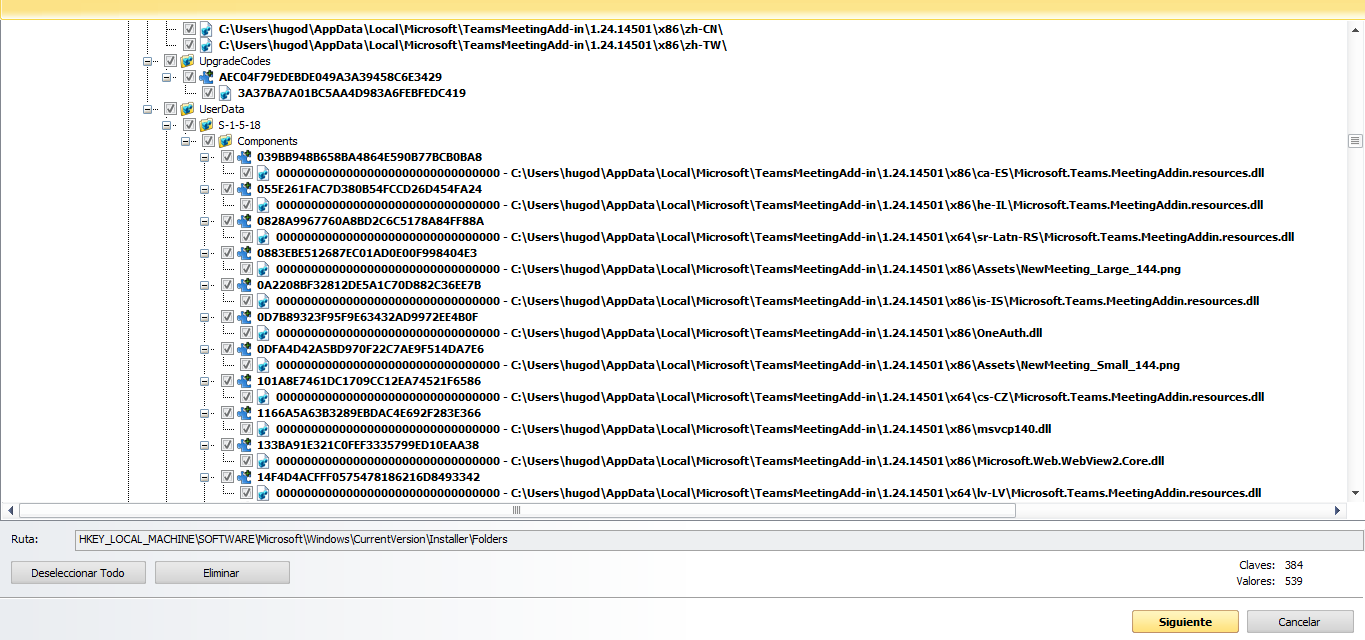Viewport: 1365px width, 640px height.
Task: Collapse the 0D7B89323F95F9E63432AD9972EE4B0F node
Action: pos(205,317)
